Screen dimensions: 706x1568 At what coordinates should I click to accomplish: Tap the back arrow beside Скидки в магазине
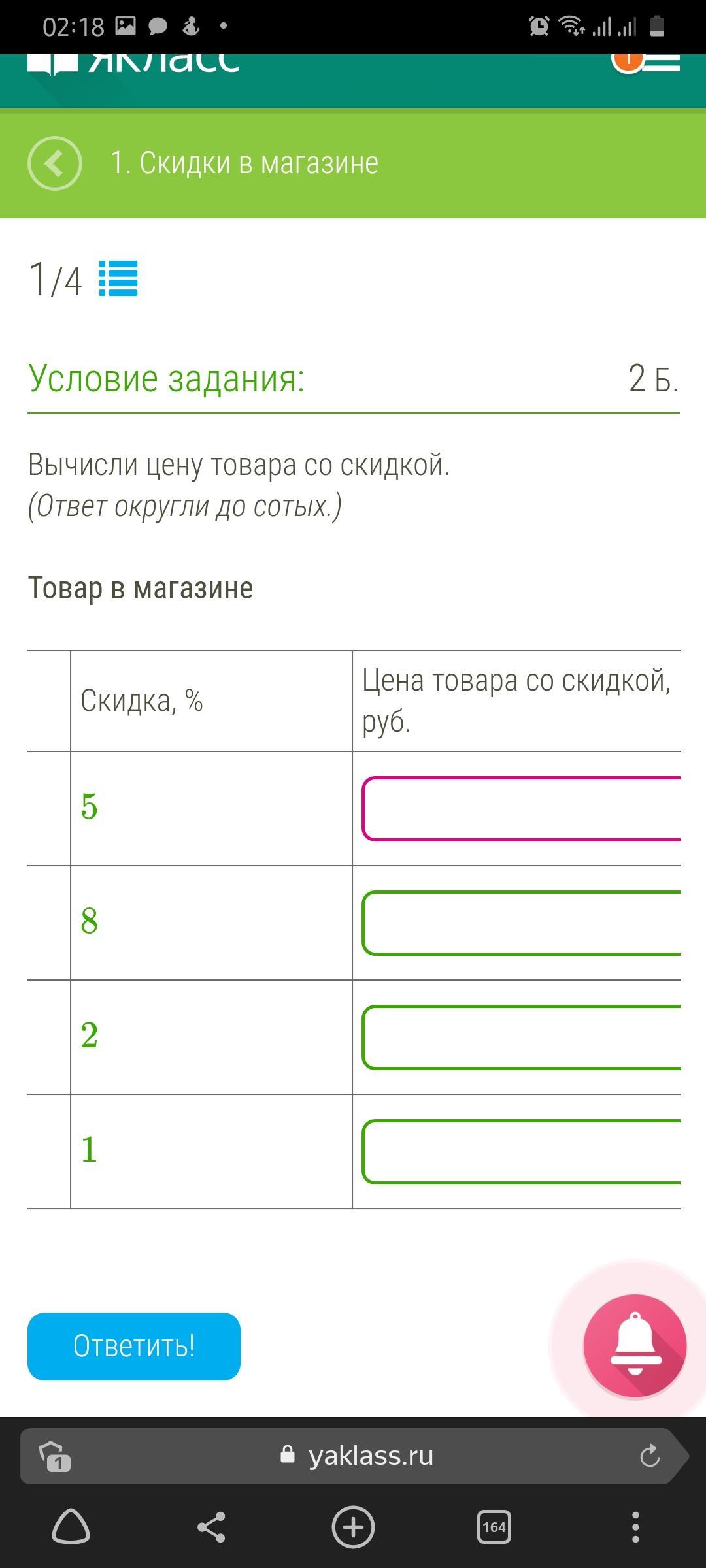click(55, 163)
